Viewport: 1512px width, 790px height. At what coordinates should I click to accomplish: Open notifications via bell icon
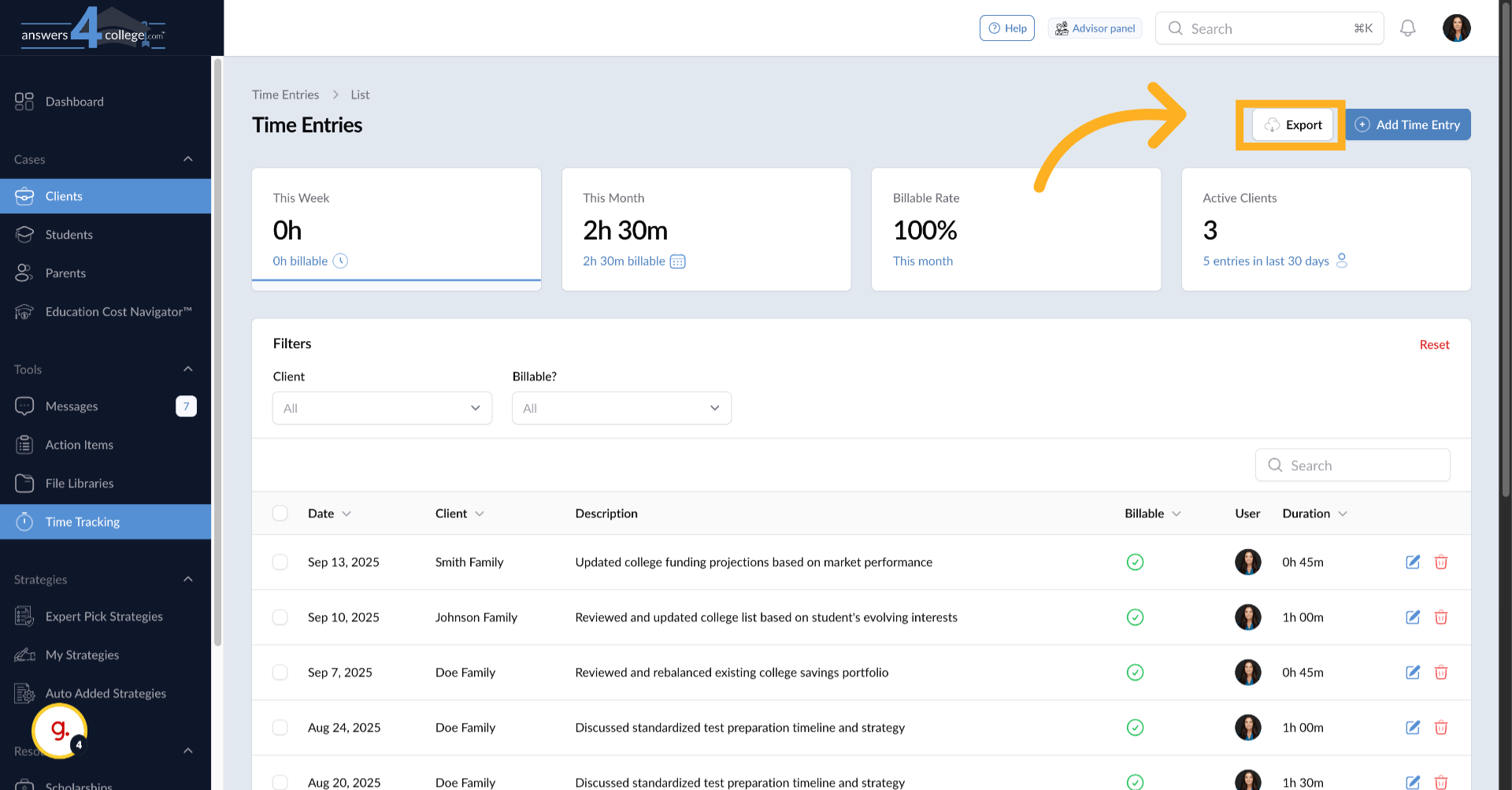(1408, 28)
